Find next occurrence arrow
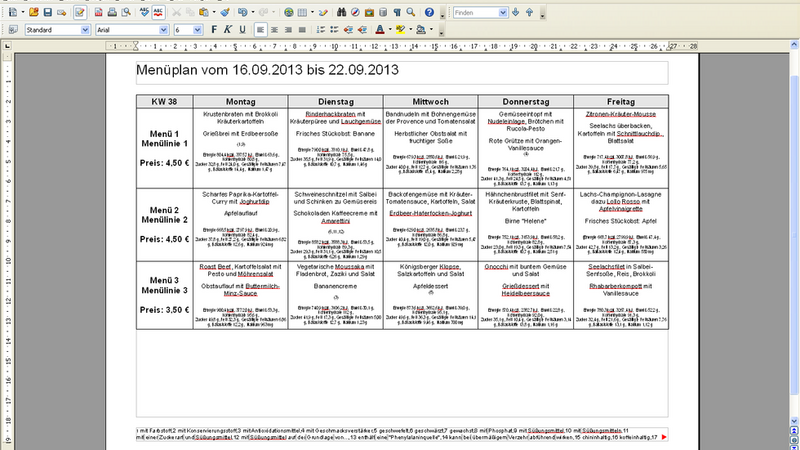Screen dimensions: 800x450 click(x=516, y=12)
